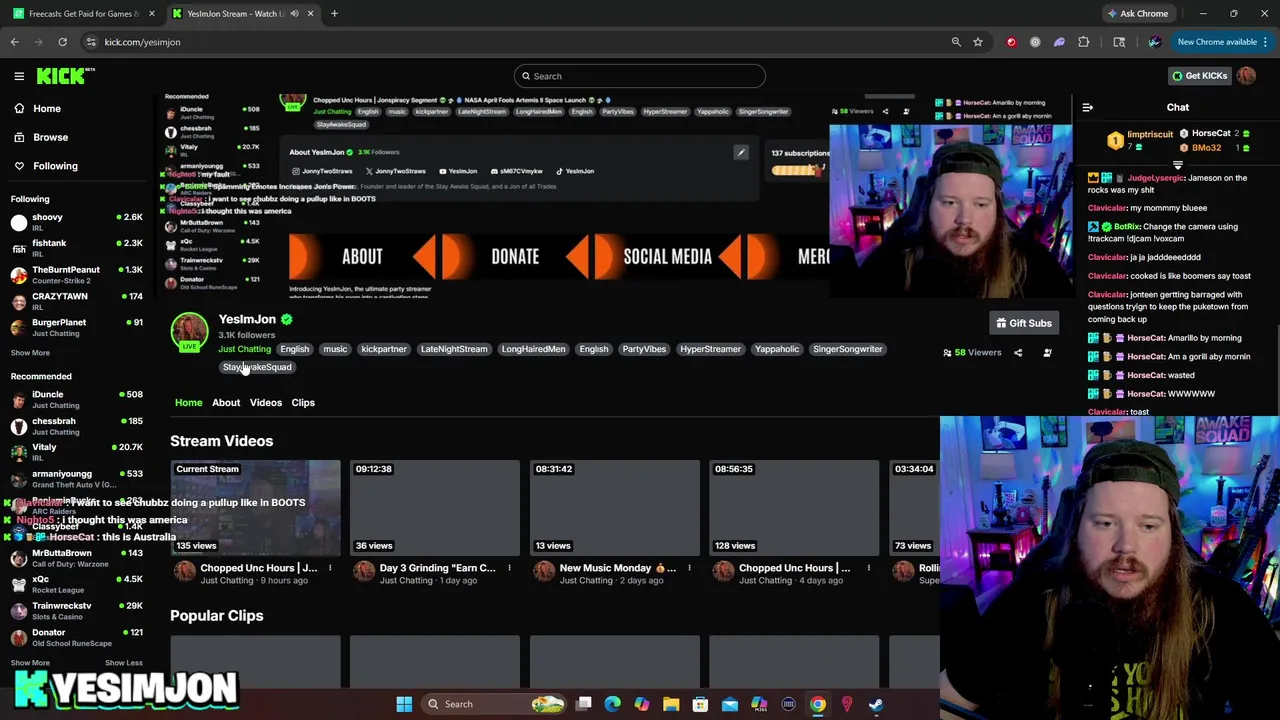Open Windows Start menu

404,704
